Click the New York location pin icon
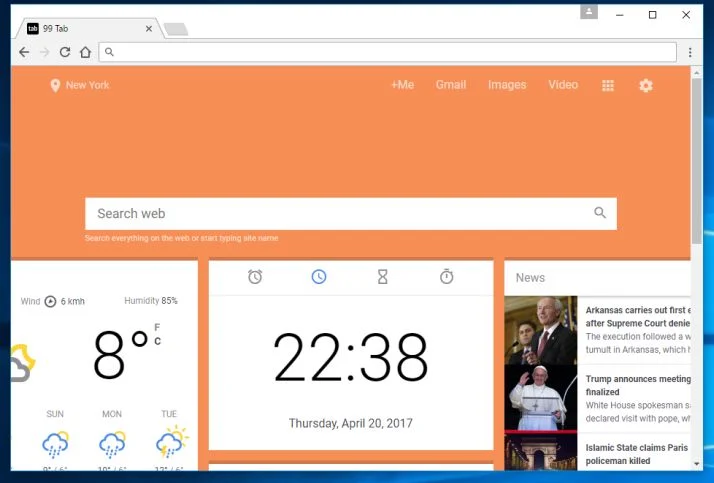This screenshot has width=714, height=483. 55,86
